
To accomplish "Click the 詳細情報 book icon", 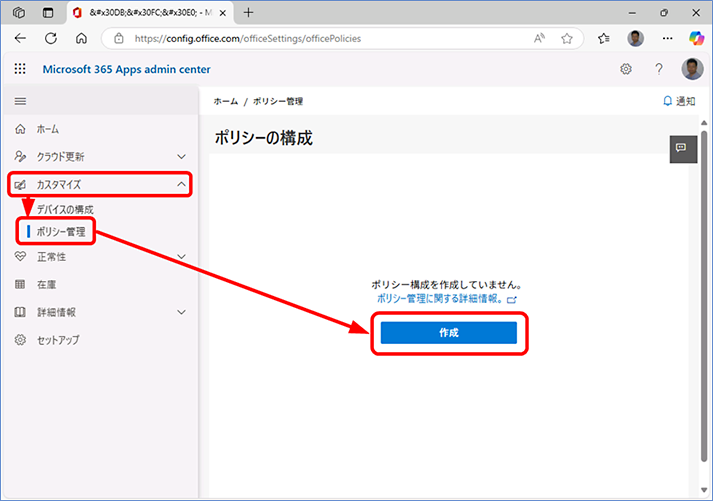I will [x=20, y=312].
